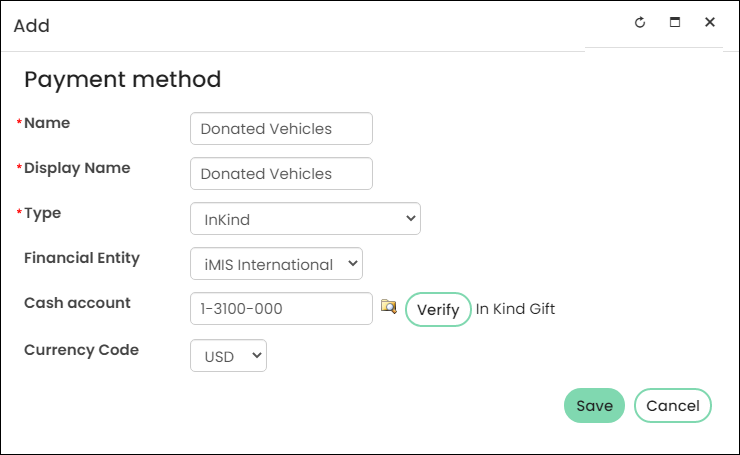Click the refresh icon in the dialog header
The width and height of the screenshot is (740, 455).
click(640, 22)
